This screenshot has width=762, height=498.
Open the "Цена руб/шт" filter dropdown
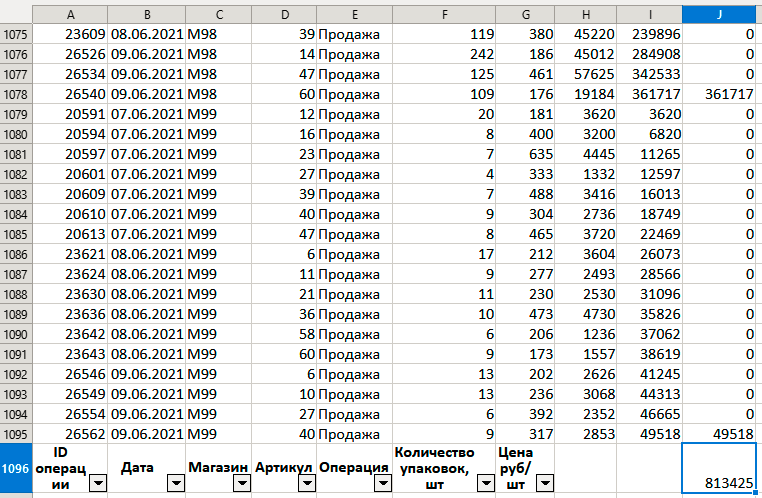[x=544, y=484]
